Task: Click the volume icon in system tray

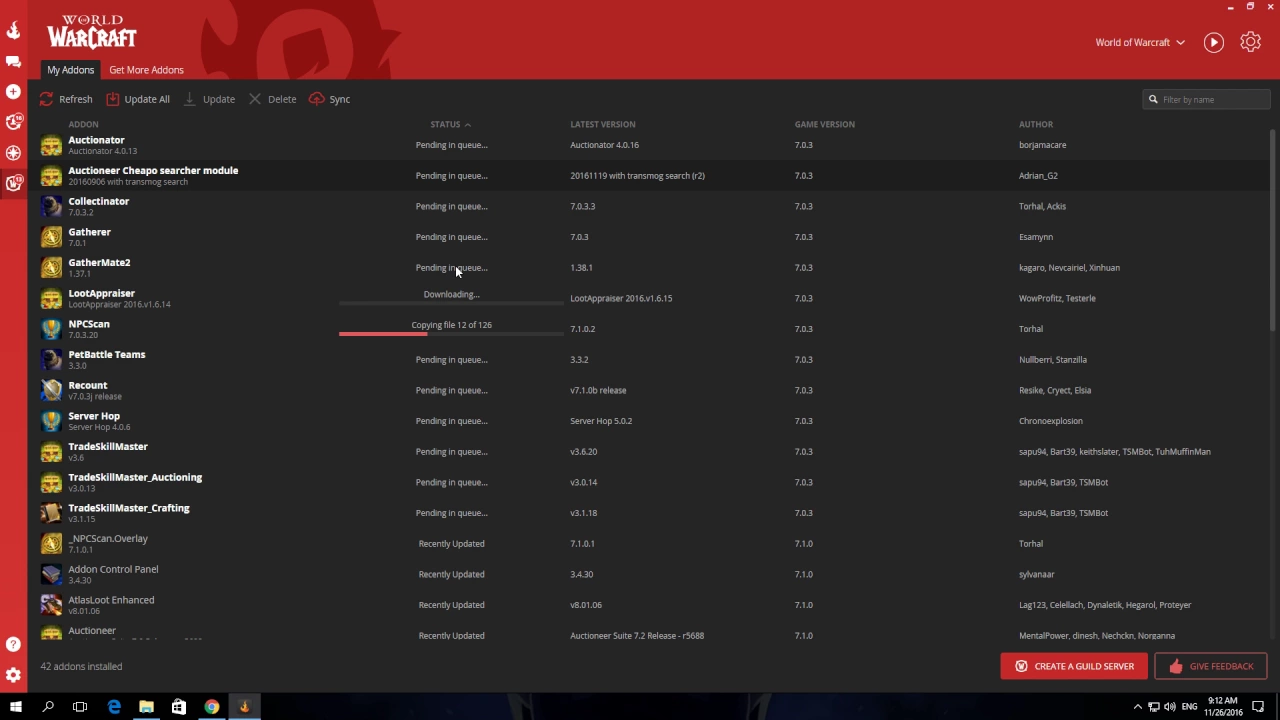Action: [x=1169, y=707]
